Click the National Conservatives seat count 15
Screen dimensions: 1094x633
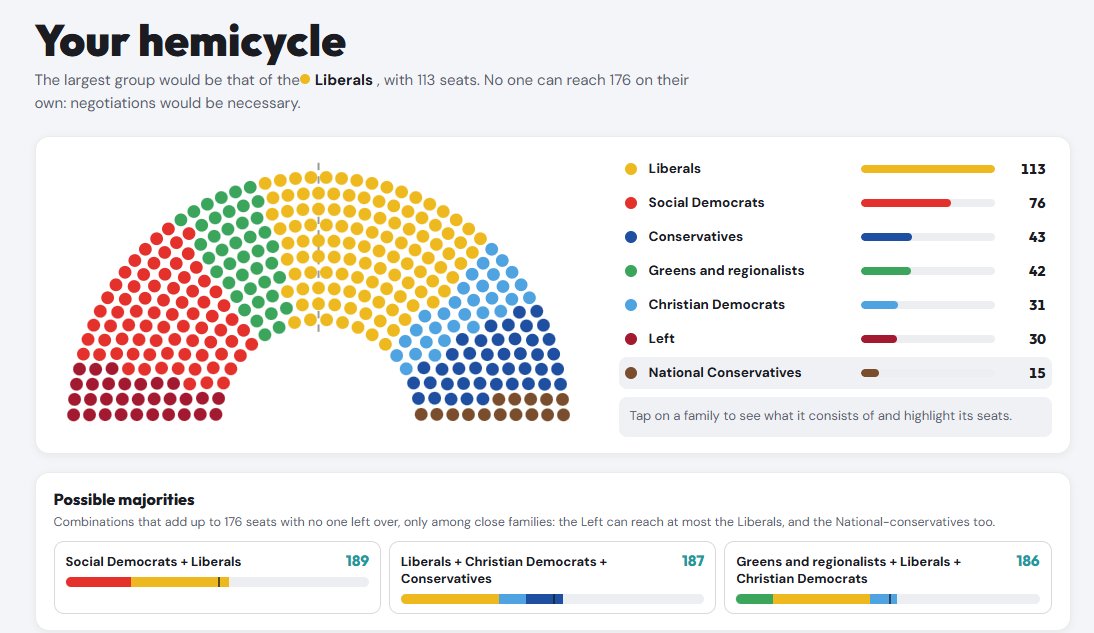tap(1037, 373)
